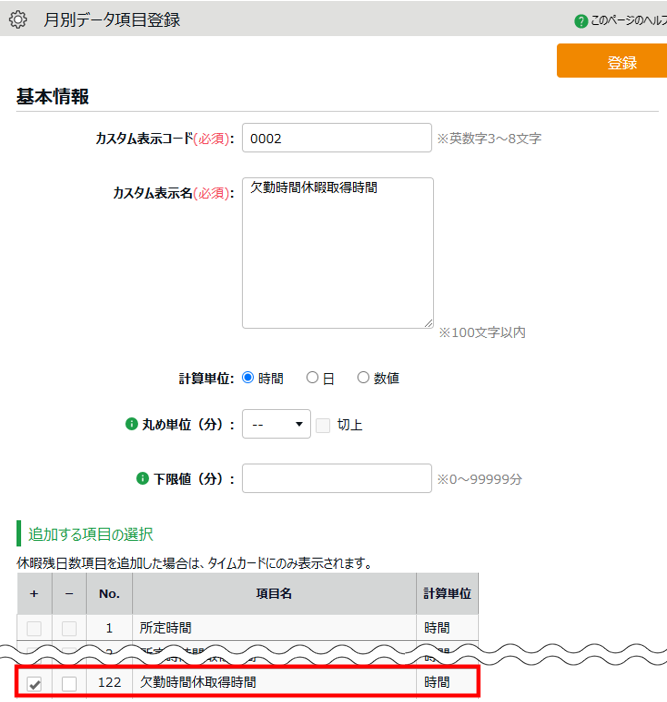
Task: Select the 日 calculation unit radio button
Action: (312, 378)
